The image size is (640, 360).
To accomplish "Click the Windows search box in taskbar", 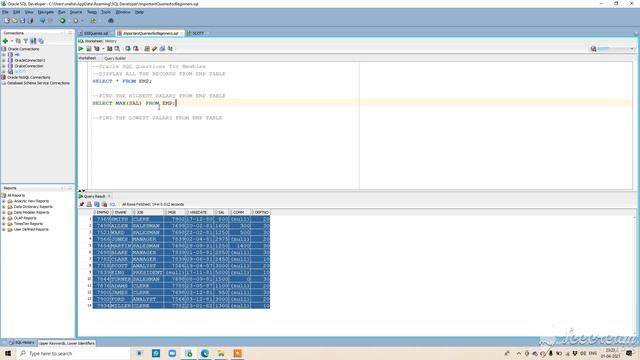I will (x=73, y=353).
